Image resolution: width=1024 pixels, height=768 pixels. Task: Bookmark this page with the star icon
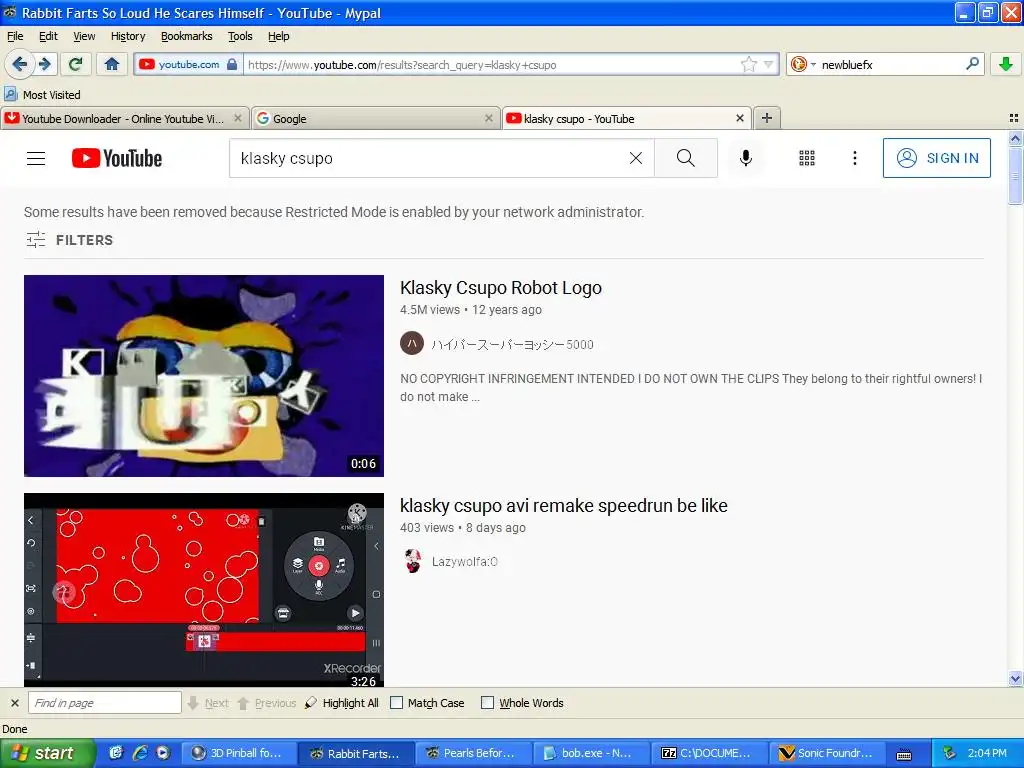click(x=748, y=64)
